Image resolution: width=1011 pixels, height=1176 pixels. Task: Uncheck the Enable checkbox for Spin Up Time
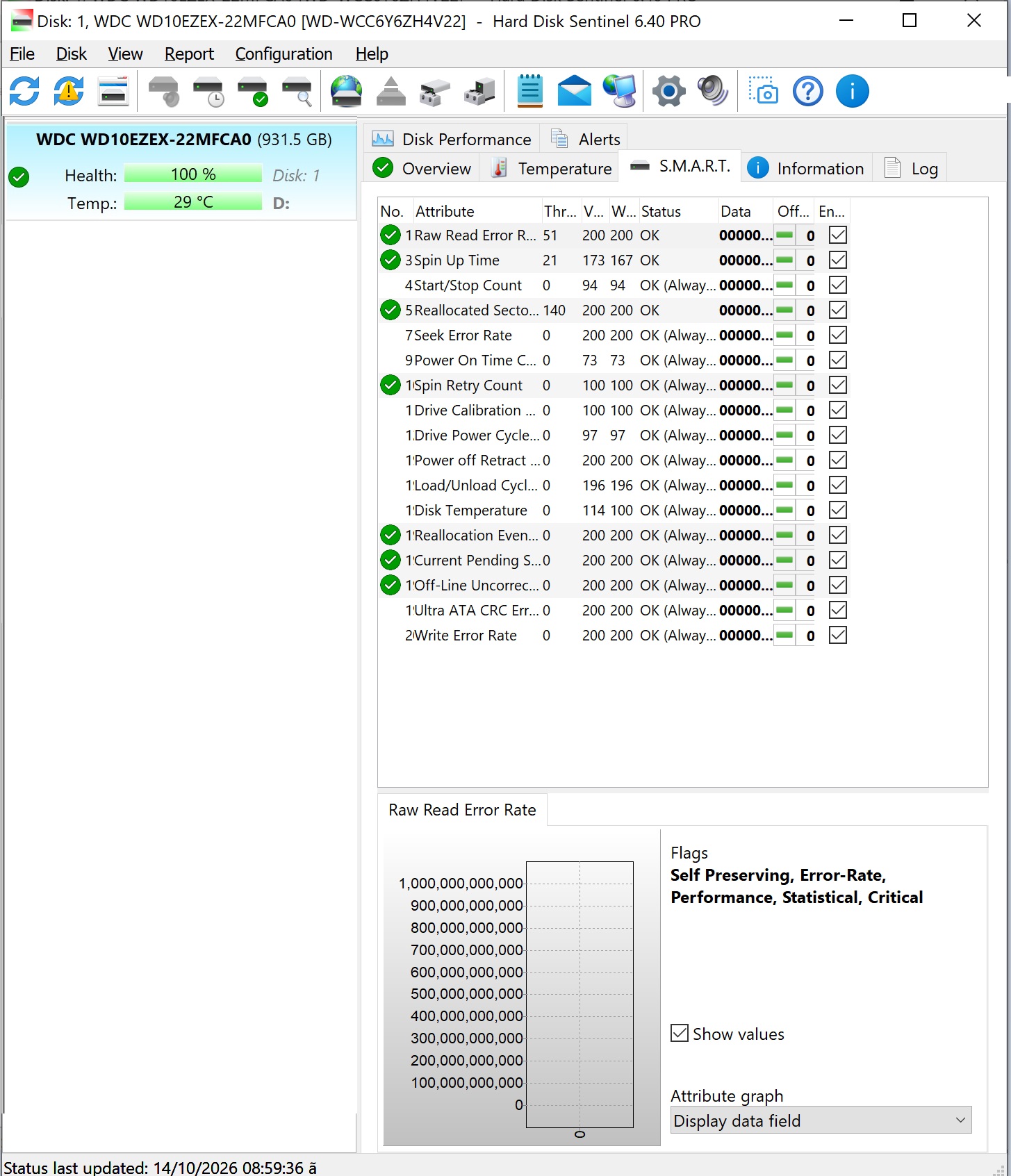click(838, 260)
